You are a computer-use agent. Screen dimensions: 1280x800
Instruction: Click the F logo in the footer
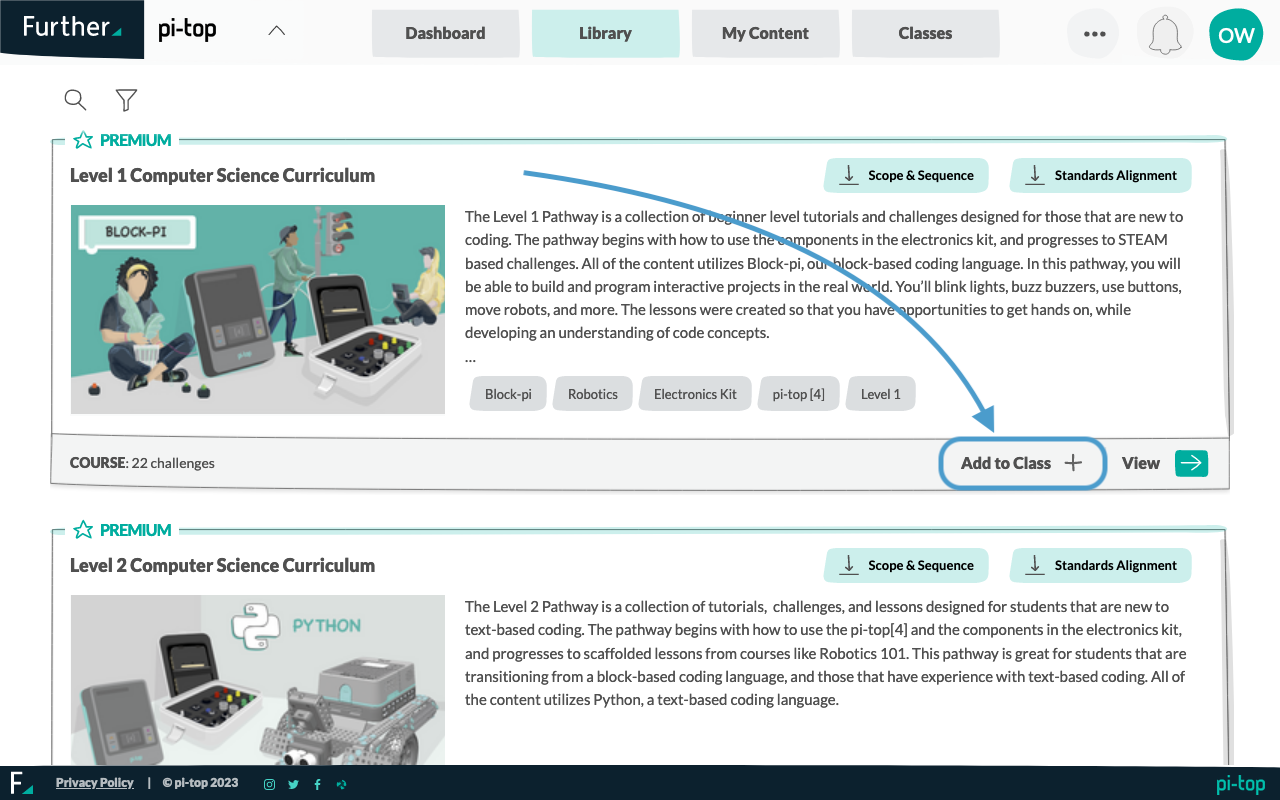pos(21,782)
